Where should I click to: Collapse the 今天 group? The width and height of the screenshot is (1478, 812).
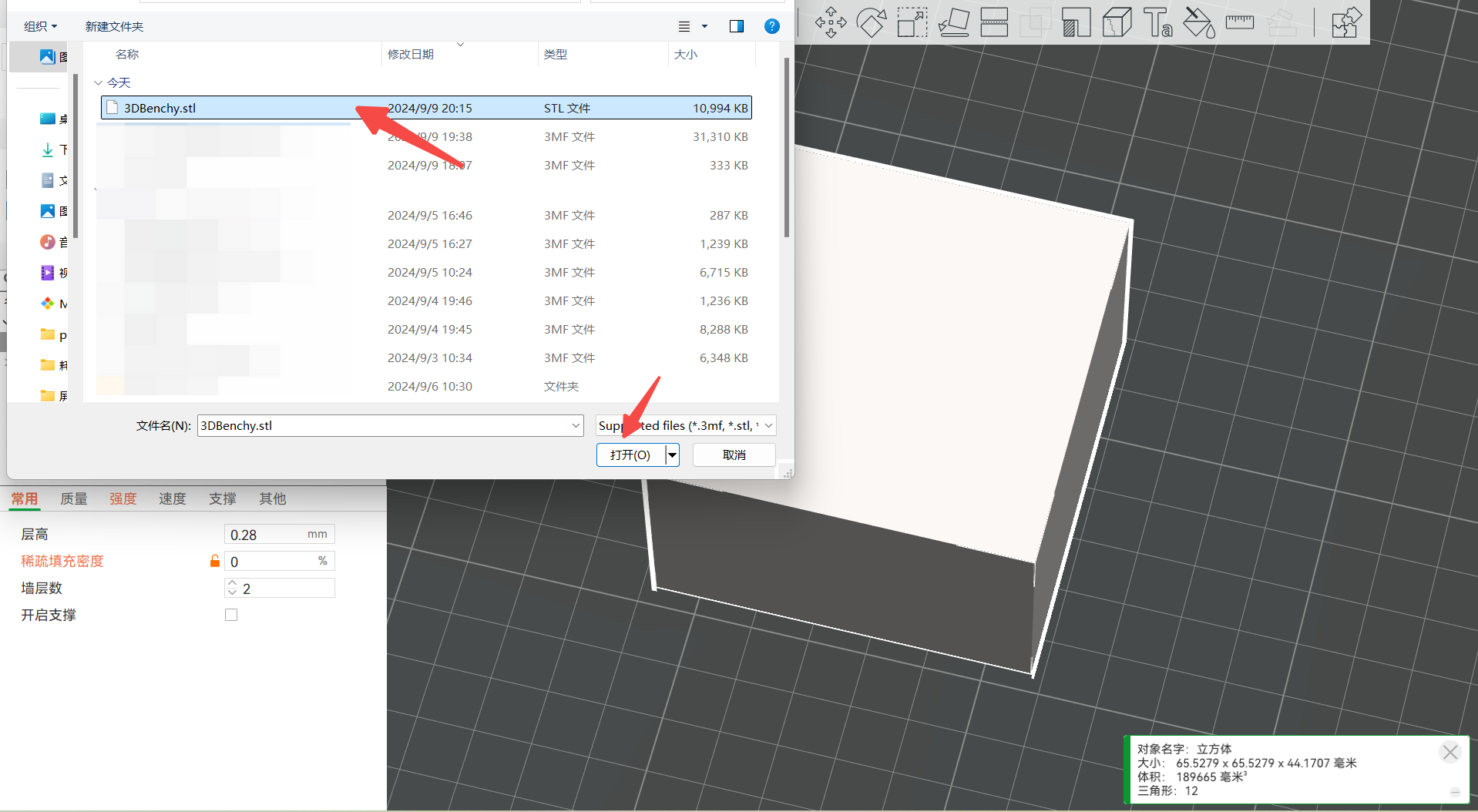point(98,82)
